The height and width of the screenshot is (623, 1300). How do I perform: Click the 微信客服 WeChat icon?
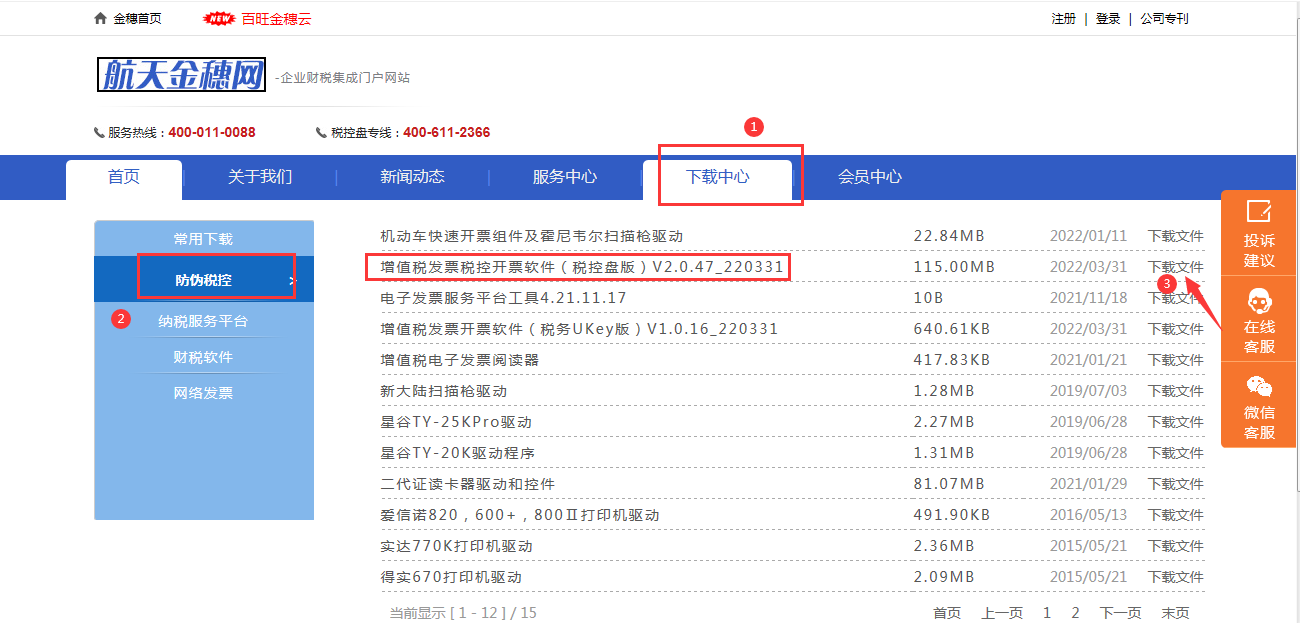[1259, 387]
